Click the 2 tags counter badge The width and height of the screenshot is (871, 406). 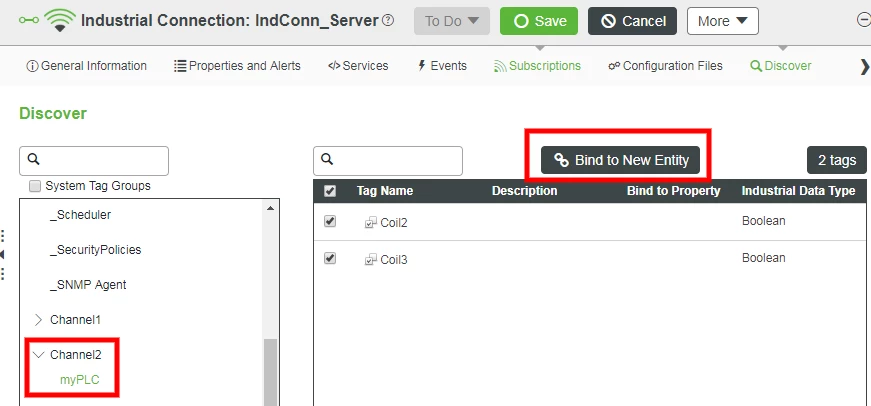click(837, 161)
